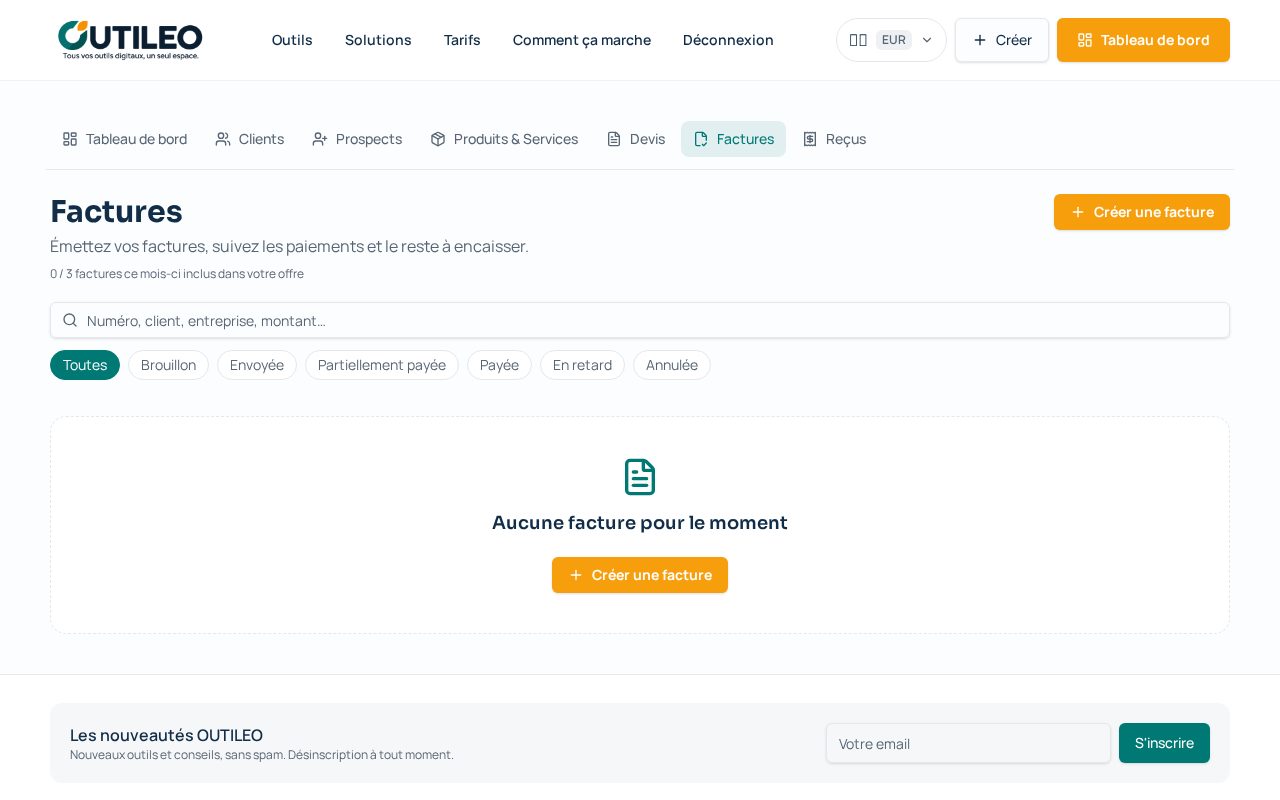Click the '0 / 3 factures ce mois-ci' quota text
The width and height of the screenshot is (1280, 800).
pyautogui.click(x=177, y=274)
